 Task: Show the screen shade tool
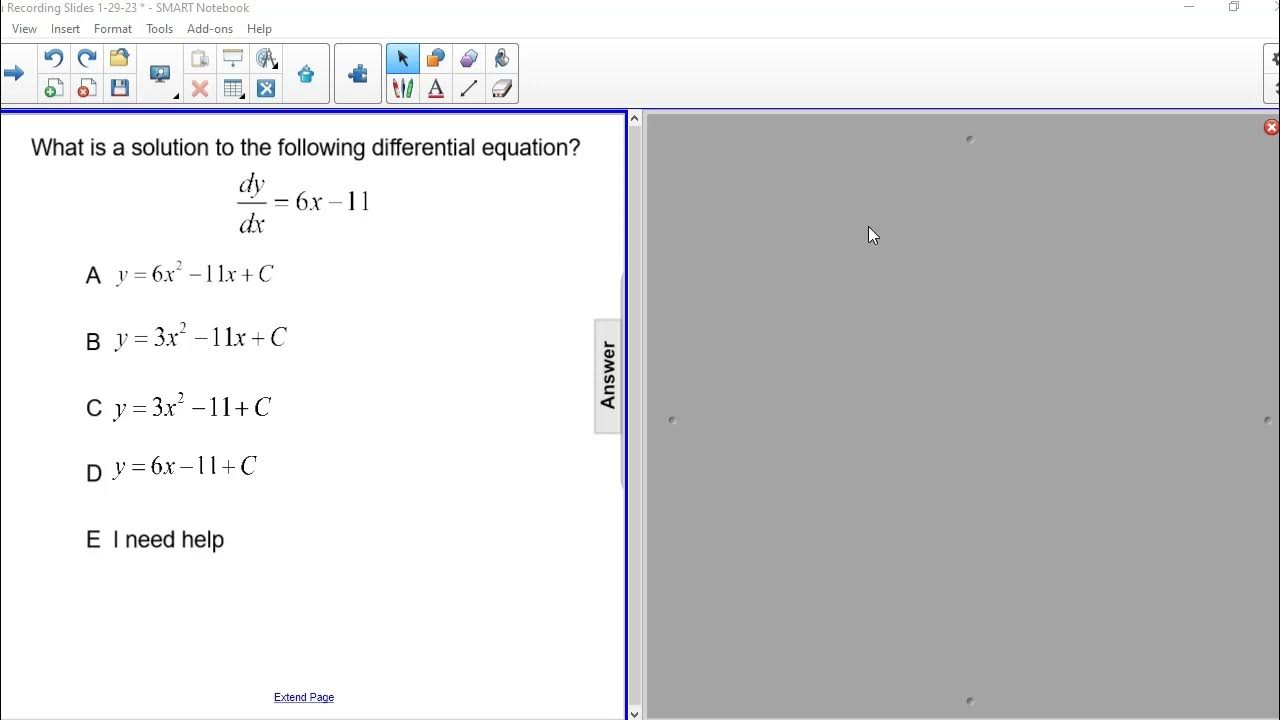tap(233, 58)
